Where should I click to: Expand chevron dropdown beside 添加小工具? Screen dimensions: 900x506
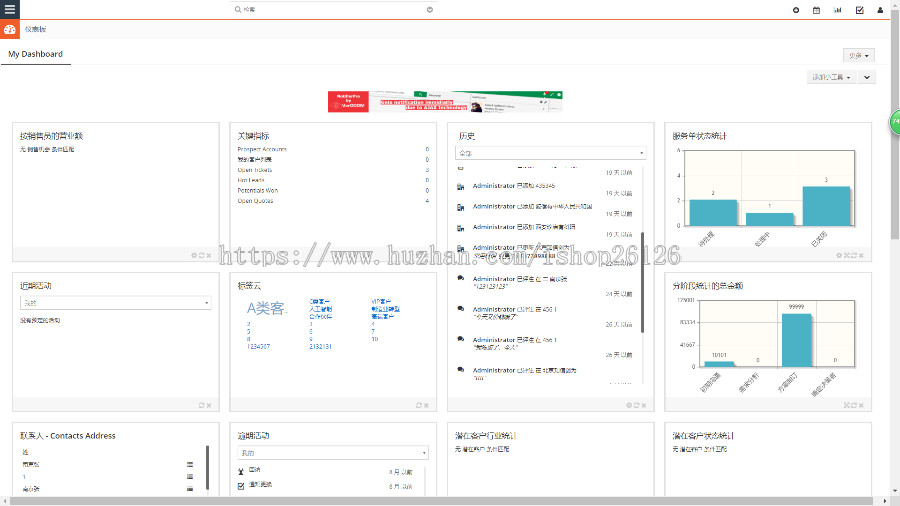click(x=867, y=77)
